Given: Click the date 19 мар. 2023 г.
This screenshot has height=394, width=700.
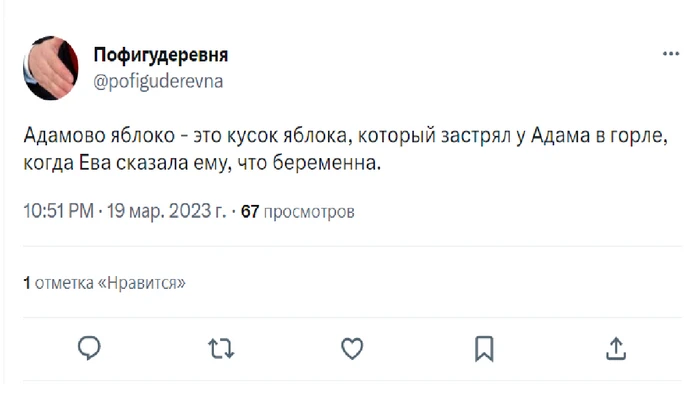Looking at the screenshot, I should point(167,211).
